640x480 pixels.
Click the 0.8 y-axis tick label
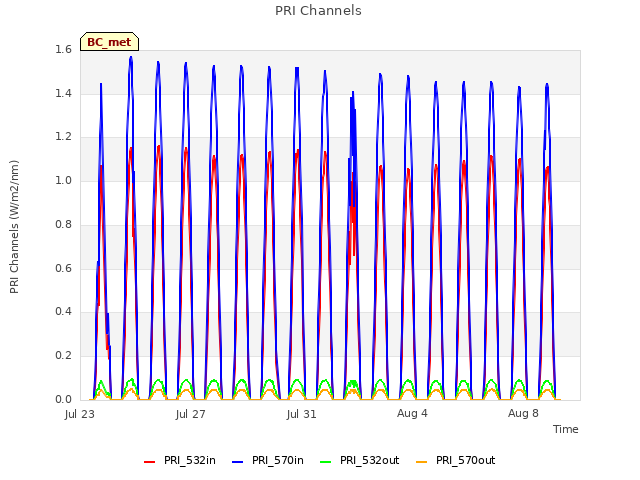click(63, 224)
